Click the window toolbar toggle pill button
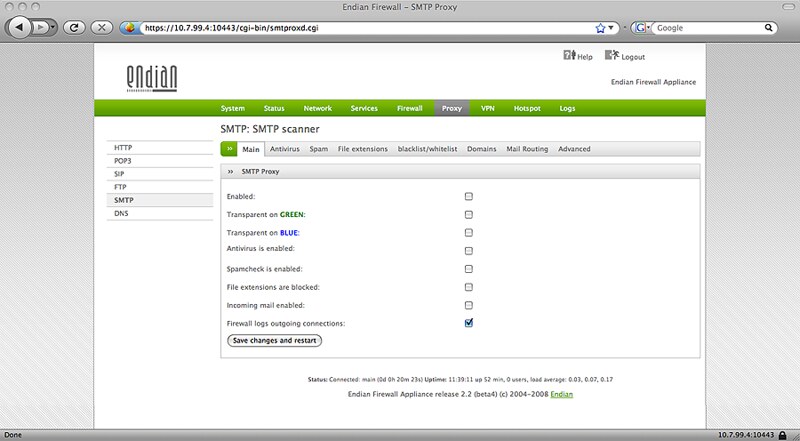This screenshot has height=441, width=800. (x=788, y=7)
